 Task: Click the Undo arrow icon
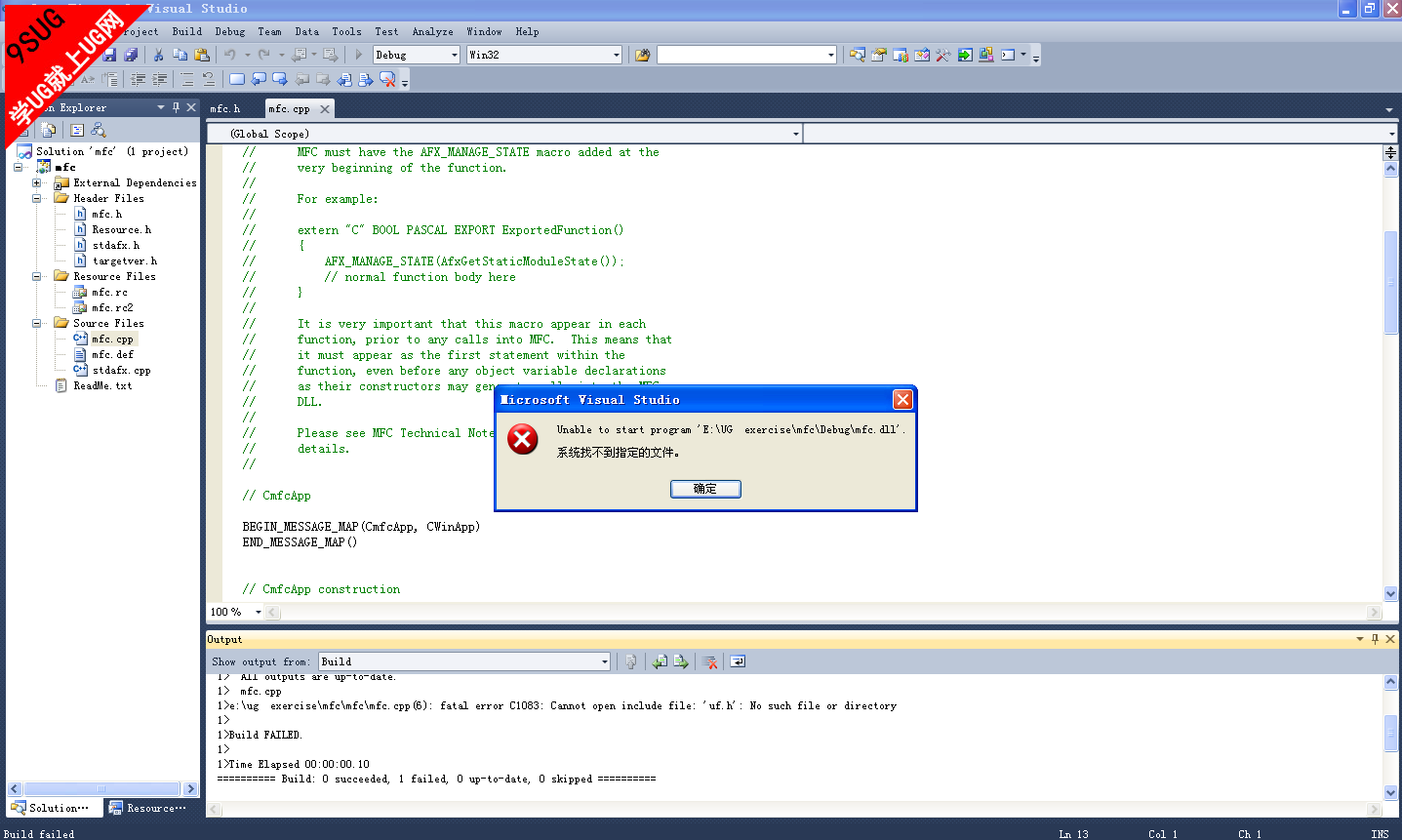[x=229, y=55]
